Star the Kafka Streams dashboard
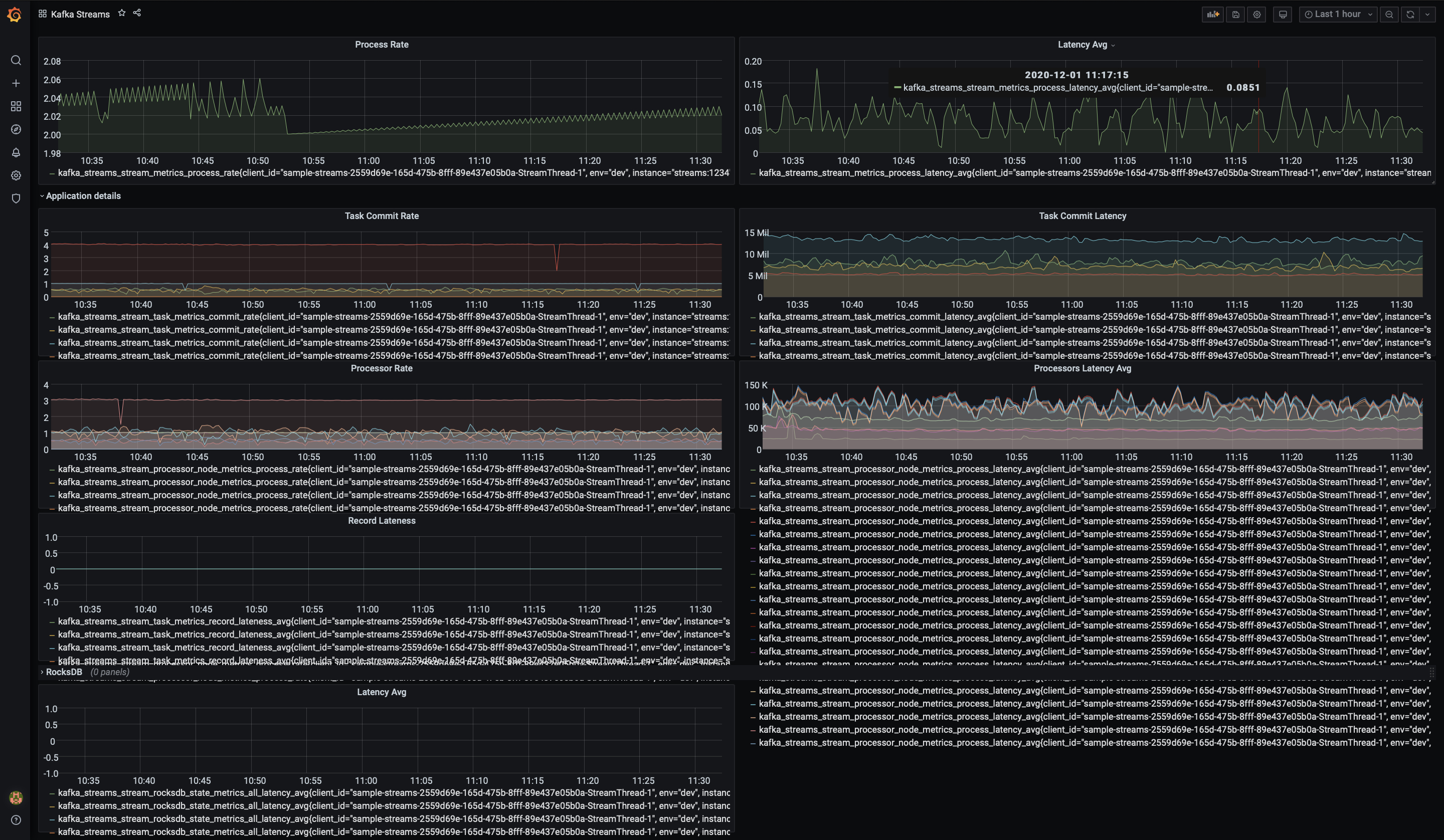 click(x=121, y=13)
